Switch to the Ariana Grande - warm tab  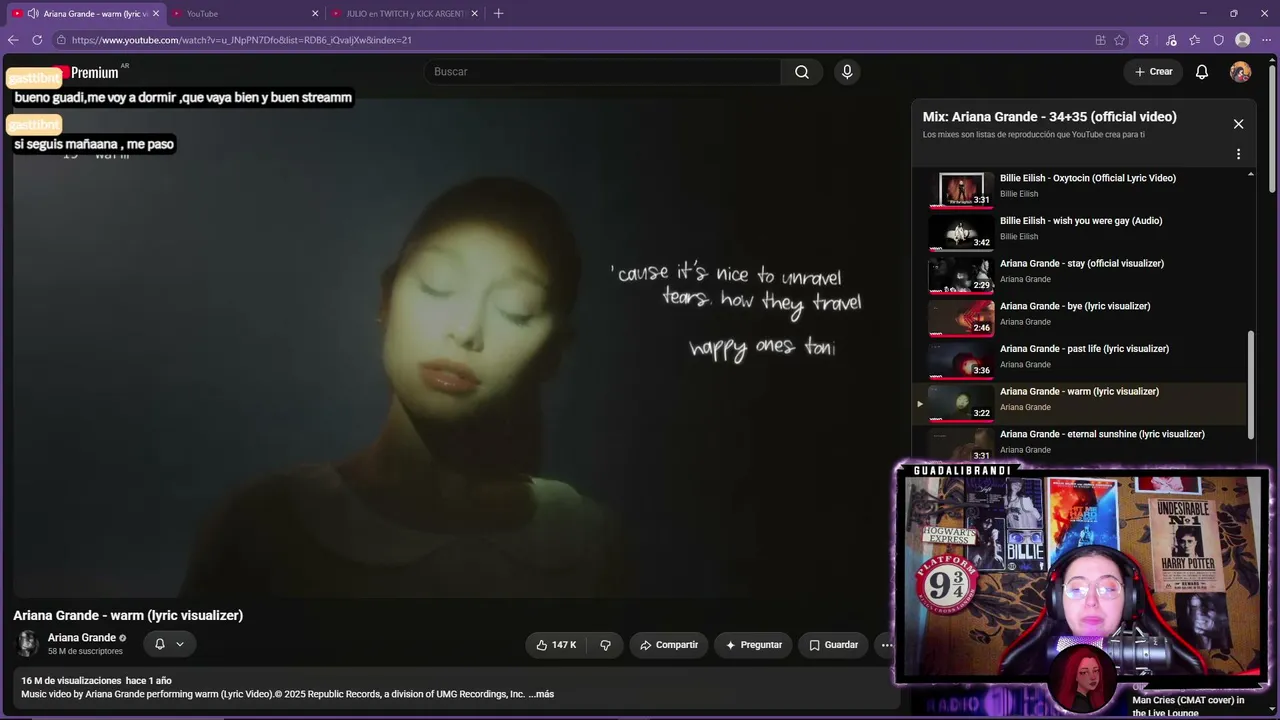[x=85, y=14]
